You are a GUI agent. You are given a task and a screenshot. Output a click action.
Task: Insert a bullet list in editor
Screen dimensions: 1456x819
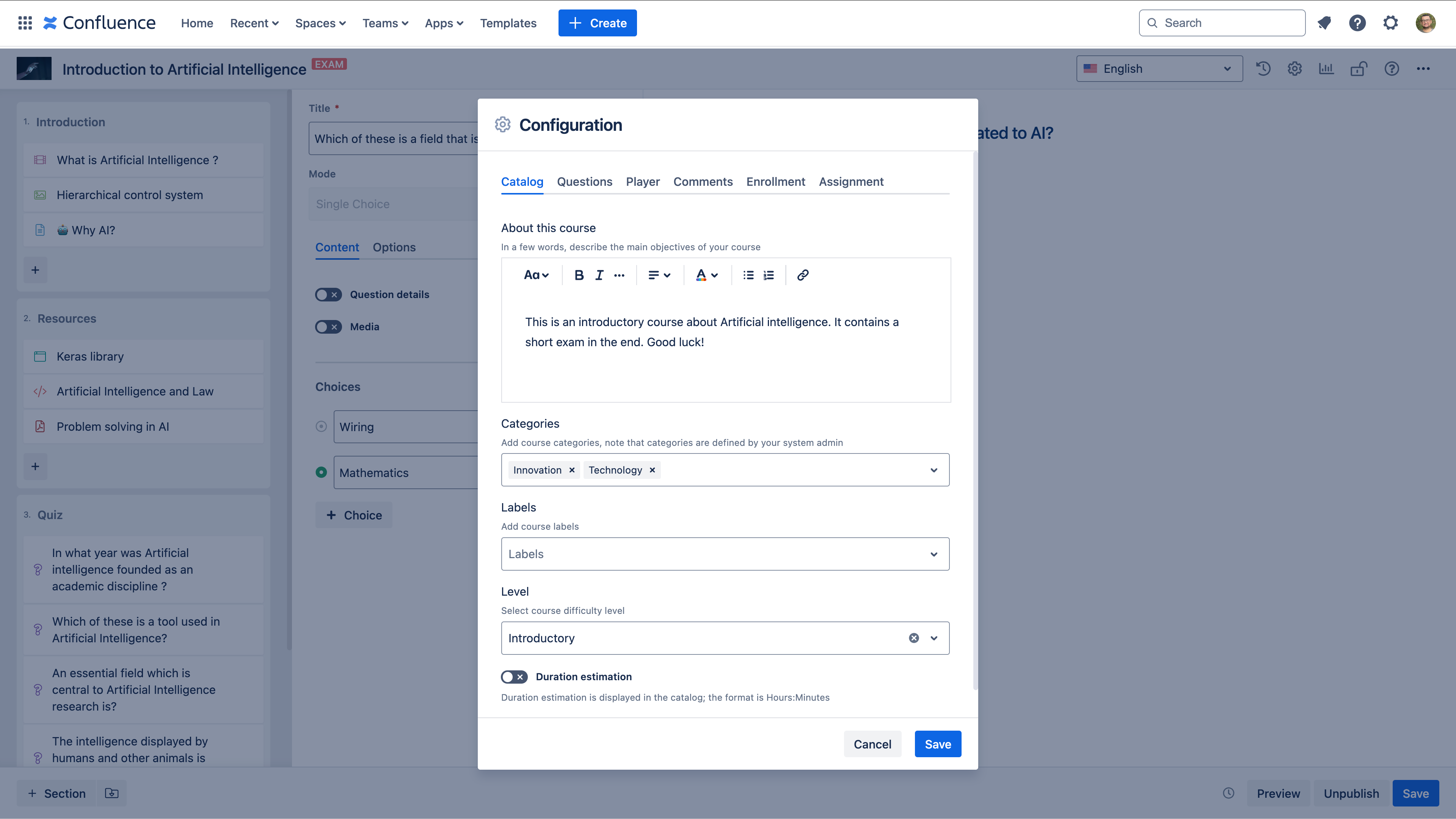click(x=748, y=275)
